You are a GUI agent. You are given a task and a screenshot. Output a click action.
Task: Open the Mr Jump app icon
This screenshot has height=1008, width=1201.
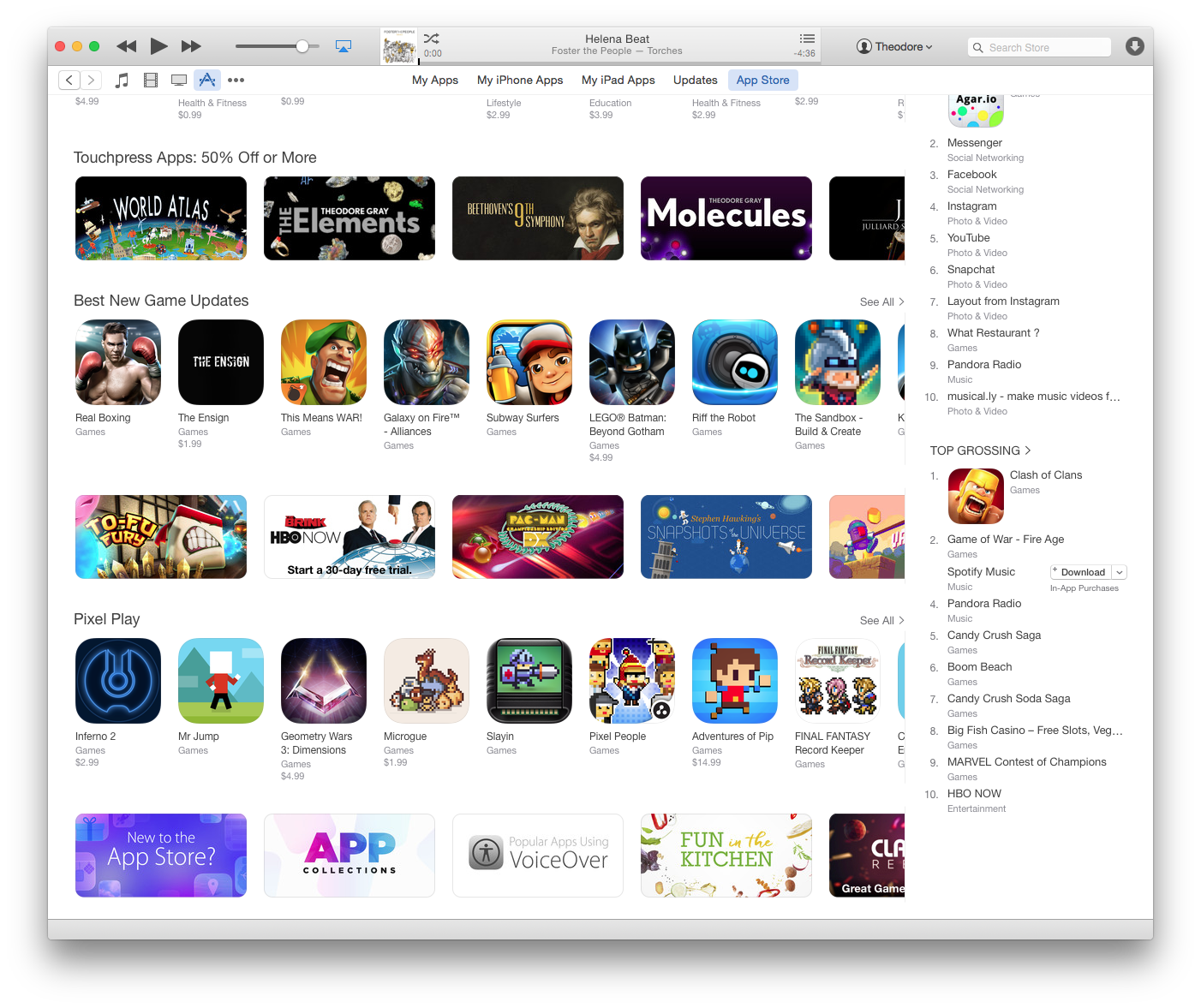tap(221, 681)
